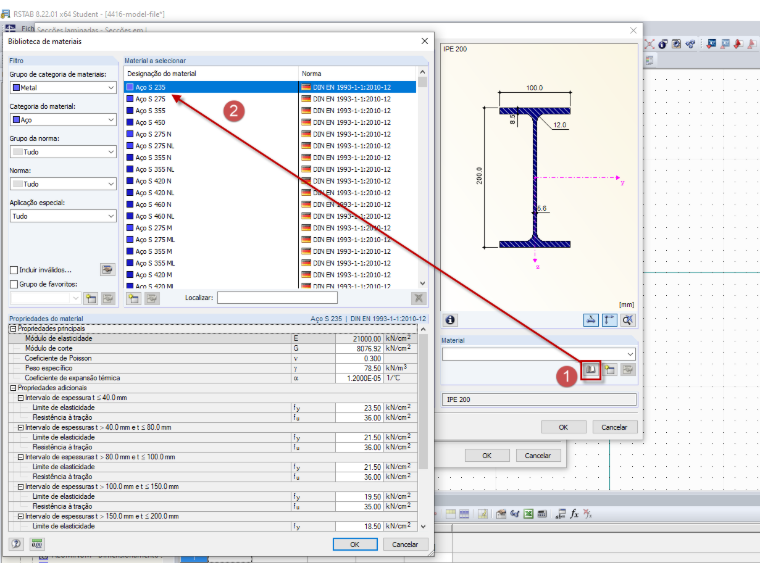
Task: Collapse Propriedades principais section
Action: (13, 329)
